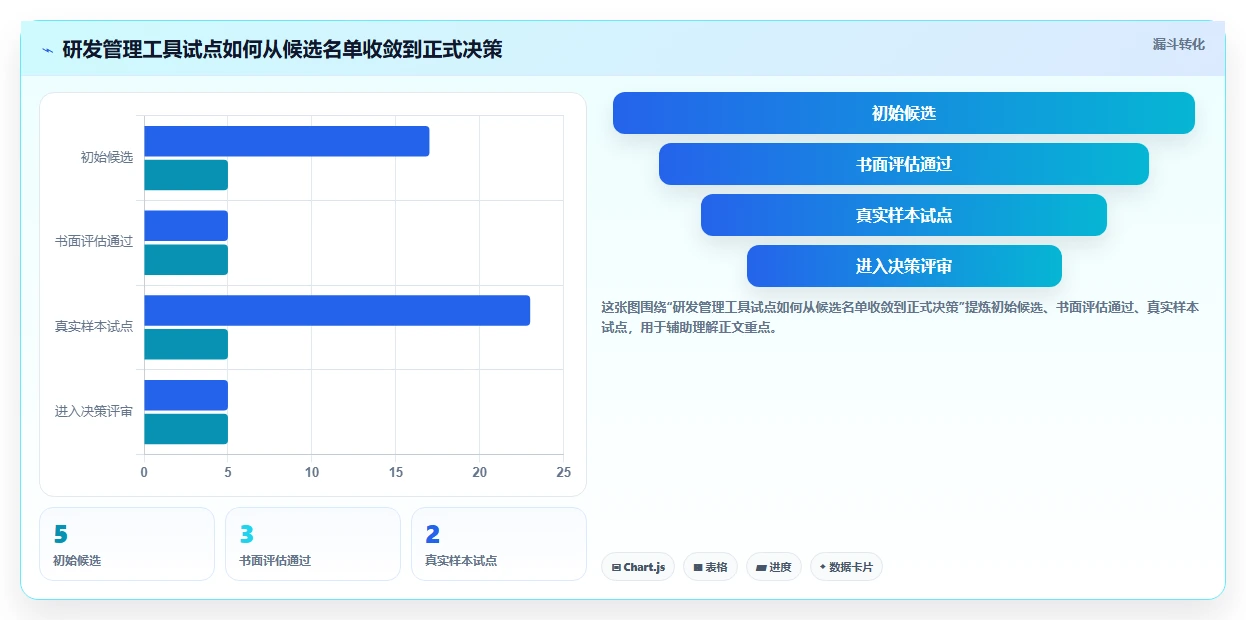Click the teal bar for 书面评估通过
This screenshot has width=1246, height=620.
[x=186, y=260]
